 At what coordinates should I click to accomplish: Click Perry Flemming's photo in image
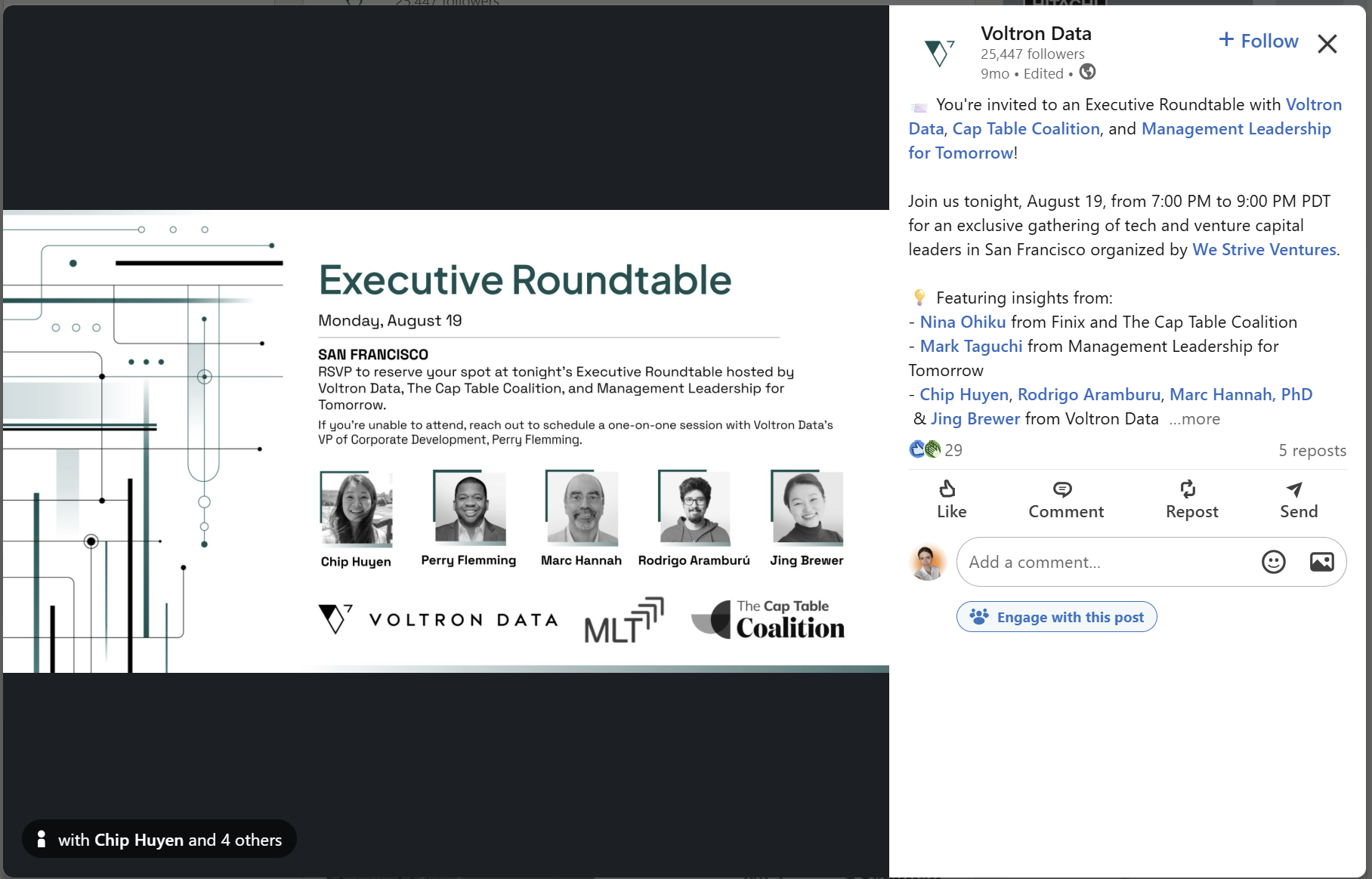click(469, 507)
